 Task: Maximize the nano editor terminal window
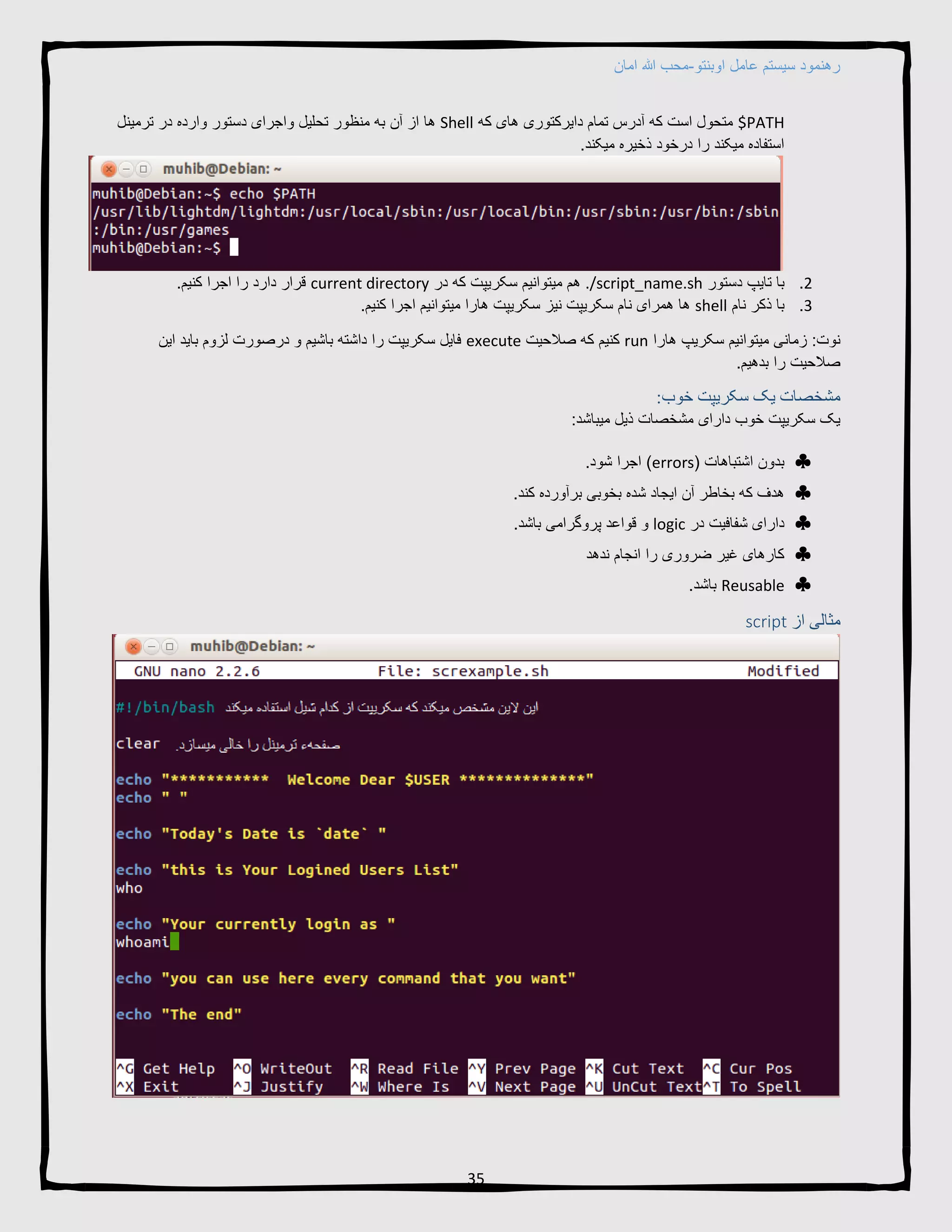(x=169, y=647)
